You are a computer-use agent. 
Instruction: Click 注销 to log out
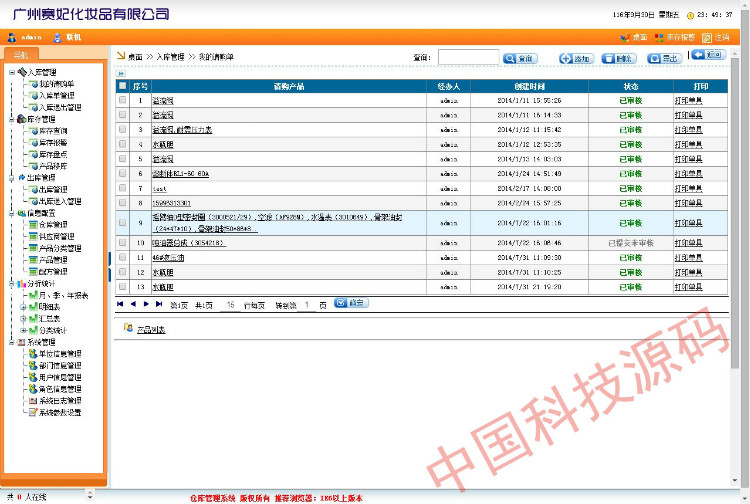(x=720, y=37)
